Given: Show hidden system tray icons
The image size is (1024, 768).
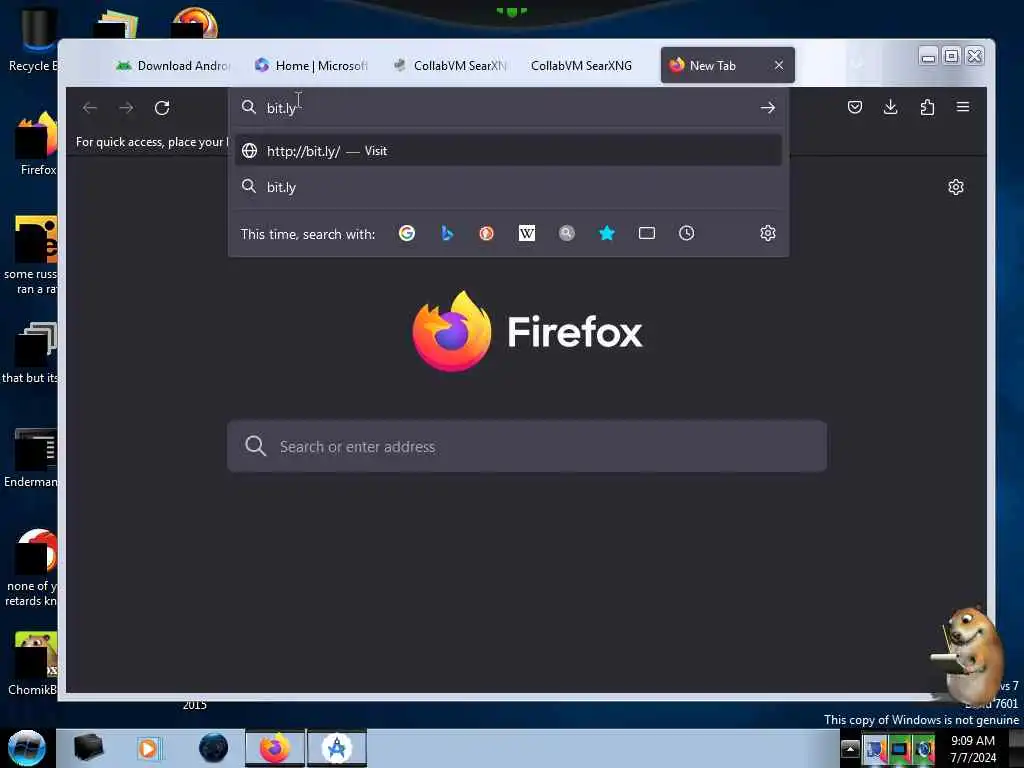Looking at the screenshot, I should (850, 748).
